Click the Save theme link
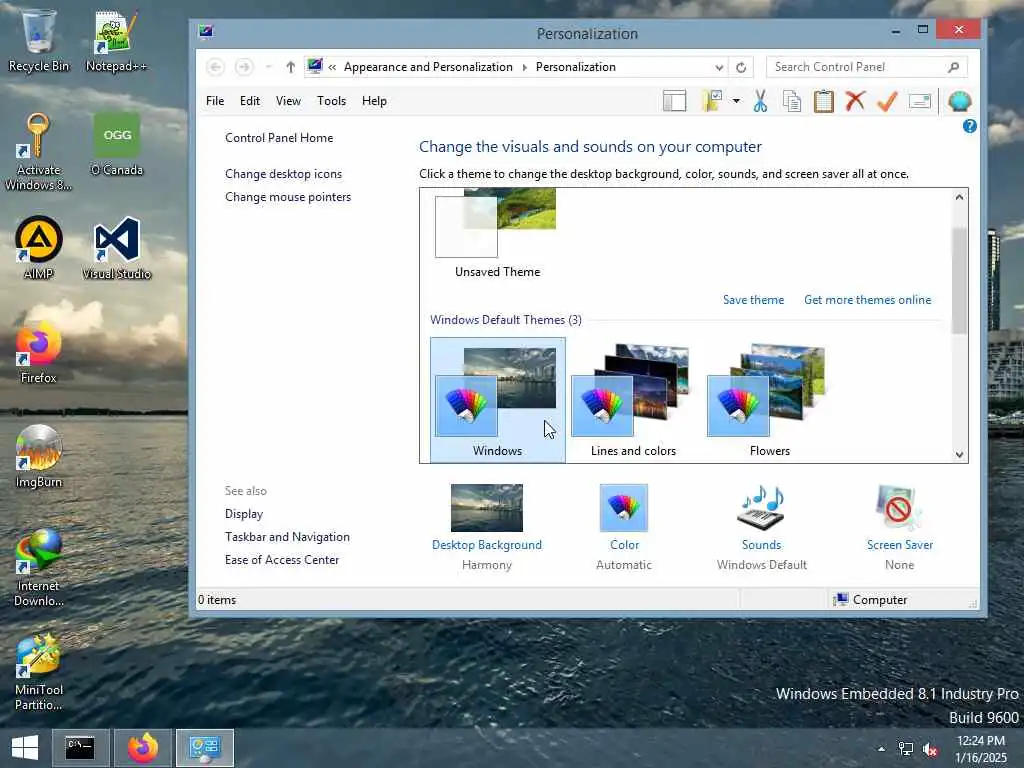This screenshot has height=768, width=1024. click(753, 300)
